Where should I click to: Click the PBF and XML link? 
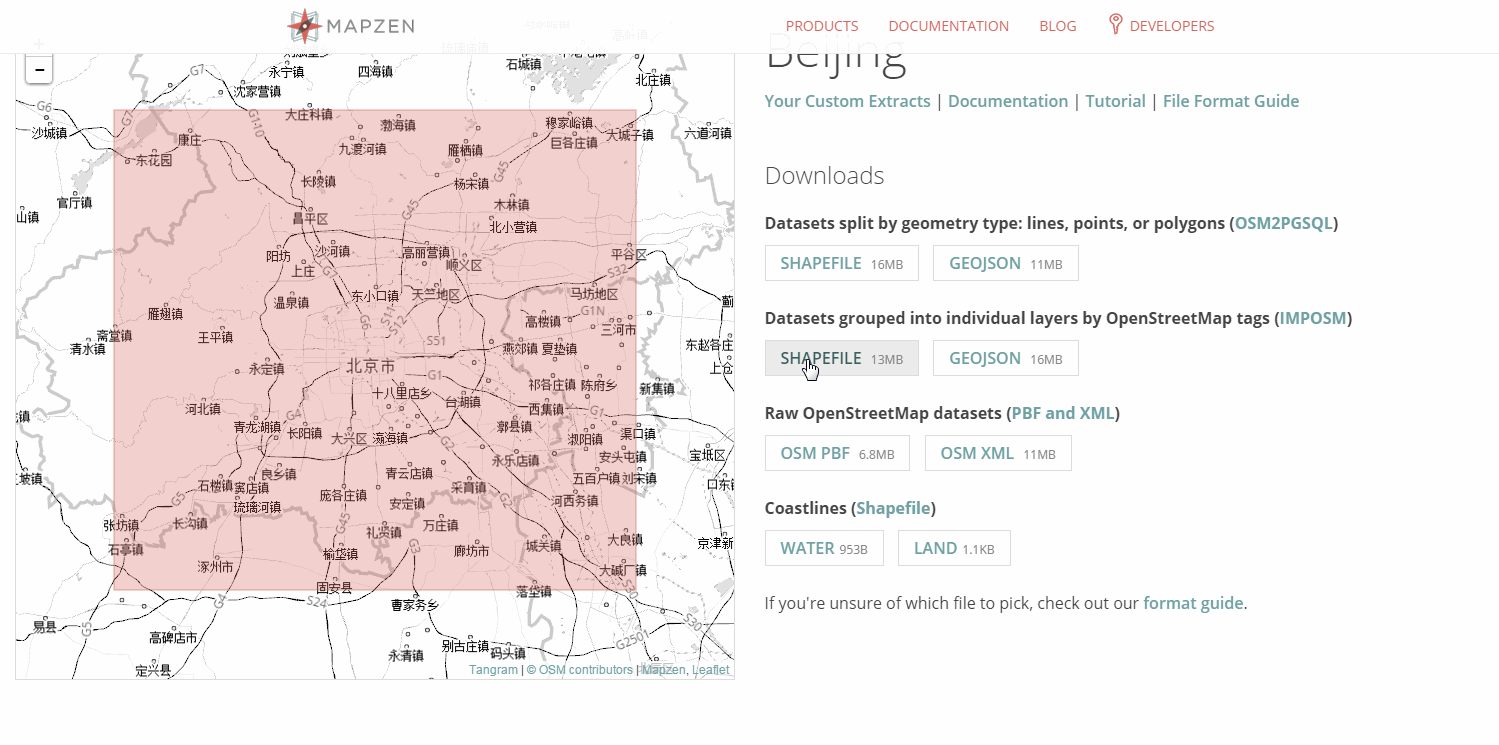click(1063, 413)
